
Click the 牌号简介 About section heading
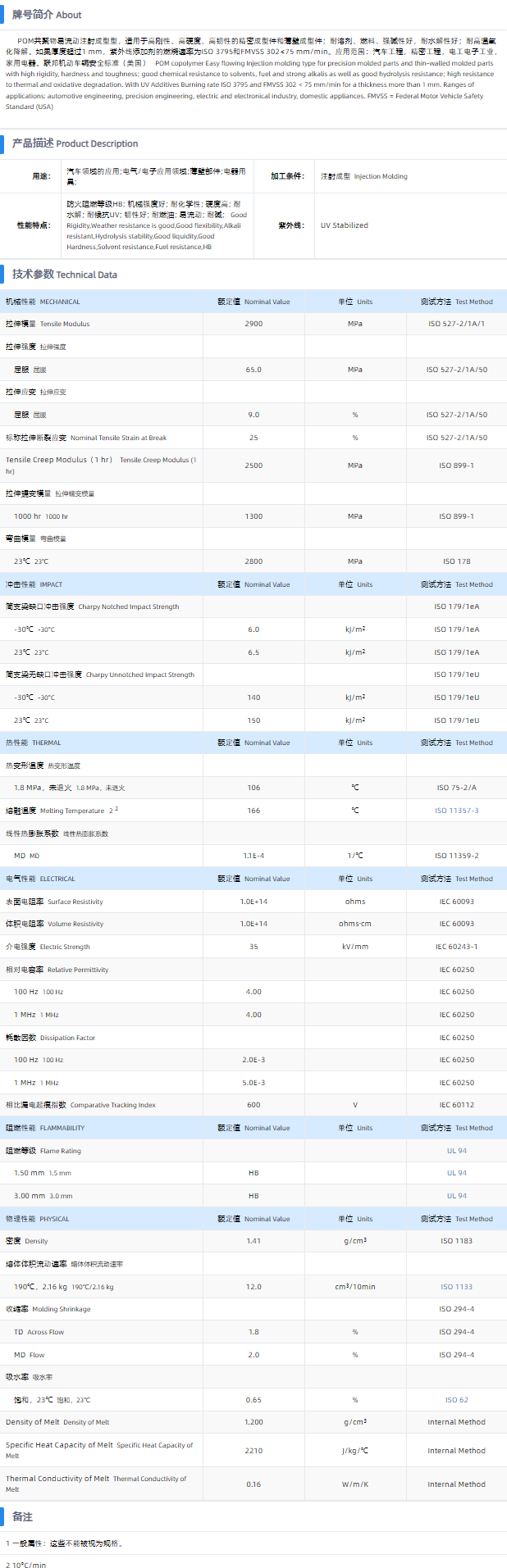click(47, 15)
